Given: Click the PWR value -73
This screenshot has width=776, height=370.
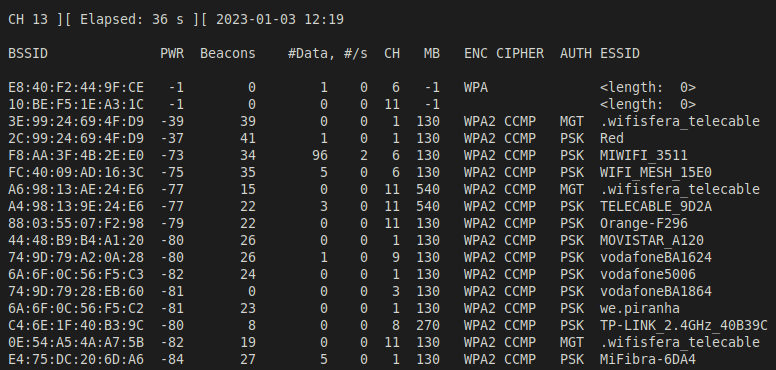Looking at the screenshot, I should [x=172, y=155].
